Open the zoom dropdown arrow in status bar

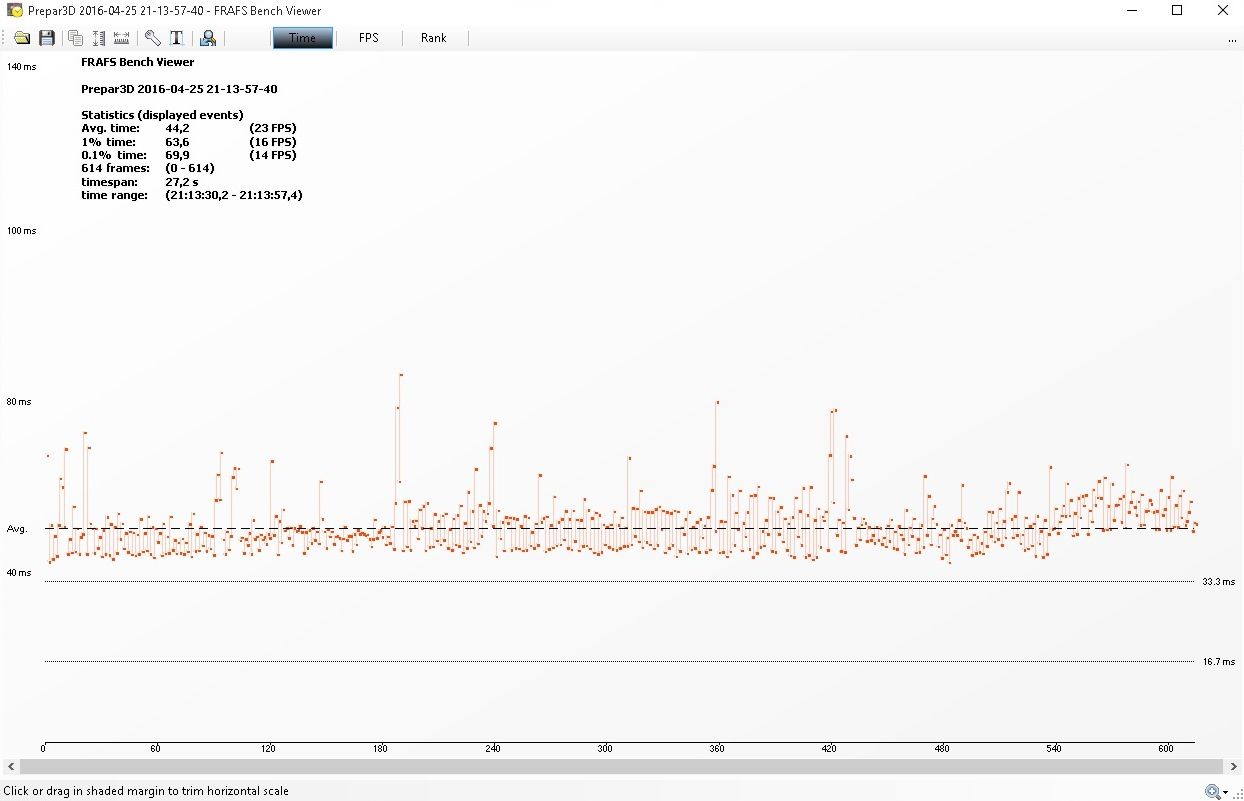1227,792
